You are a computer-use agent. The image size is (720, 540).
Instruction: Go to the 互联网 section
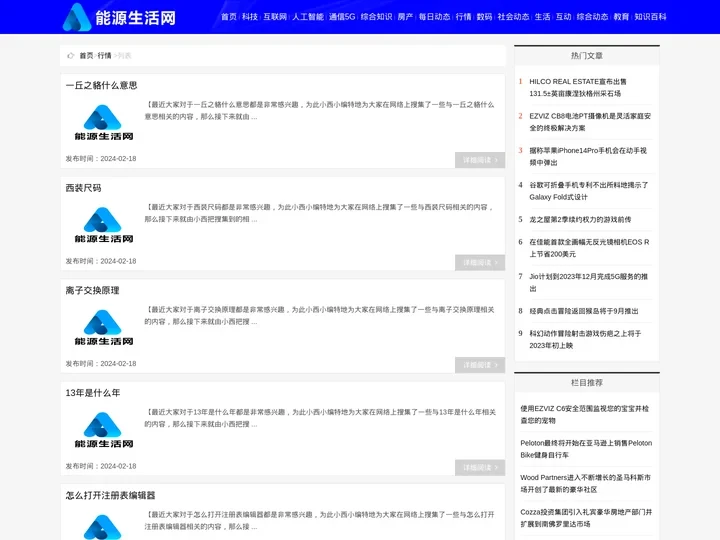pos(275,17)
